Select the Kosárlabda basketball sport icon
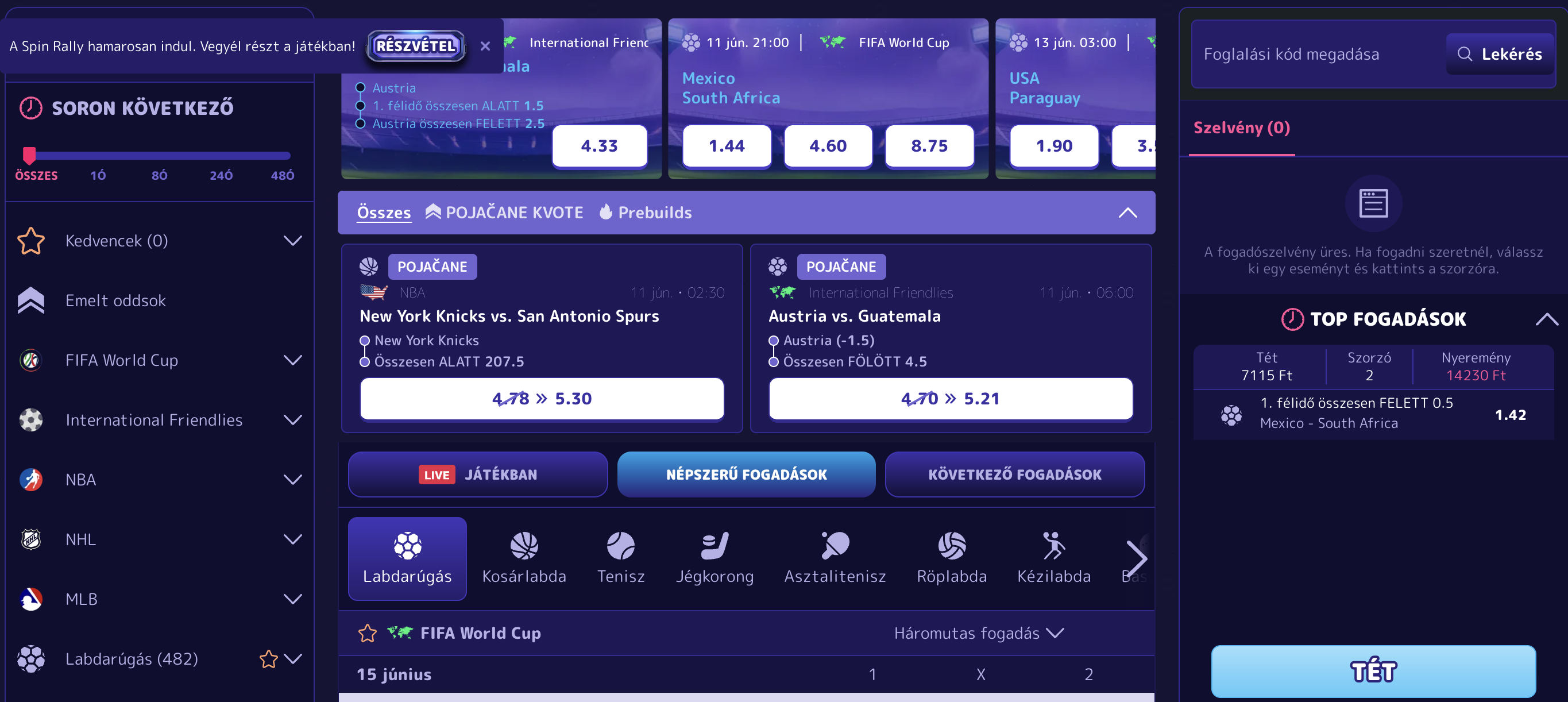The height and width of the screenshot is (702, 1568). (x=524, y=545)
